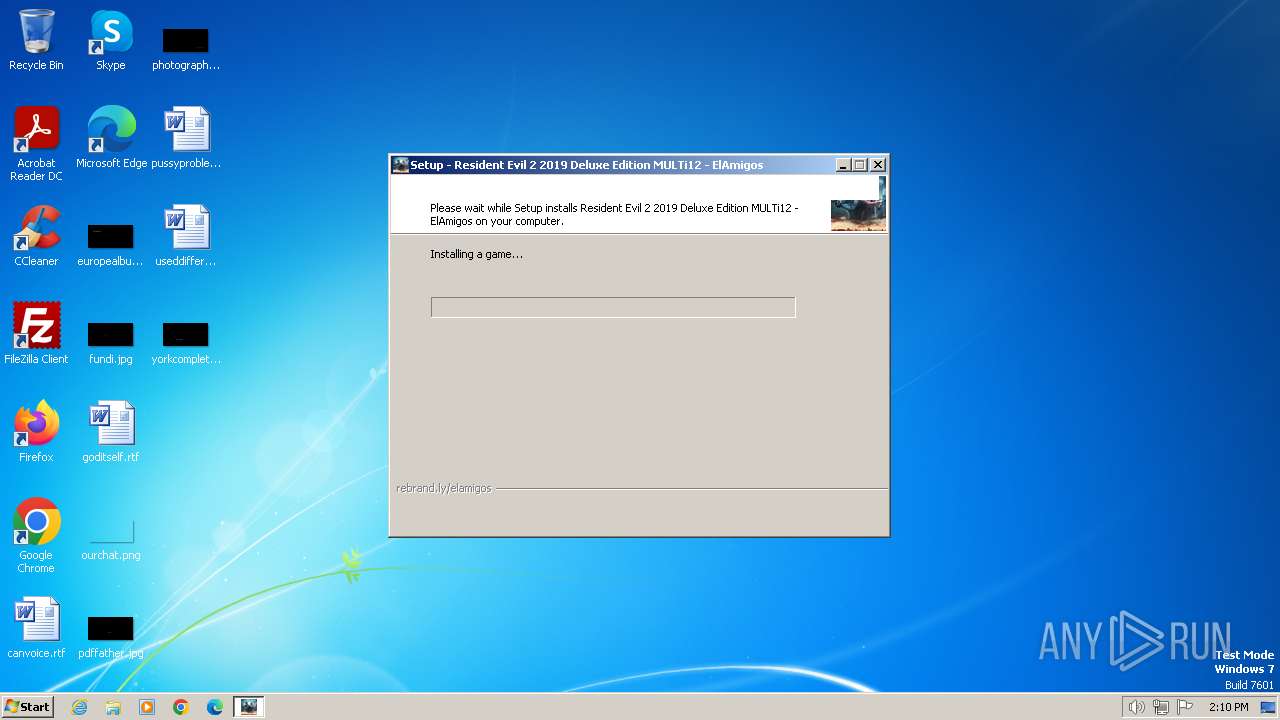The width and height of the screenshot is (1280, 720).
Task: Launch the Skype desktop shortcut
Action: click(x=111, y=40)
